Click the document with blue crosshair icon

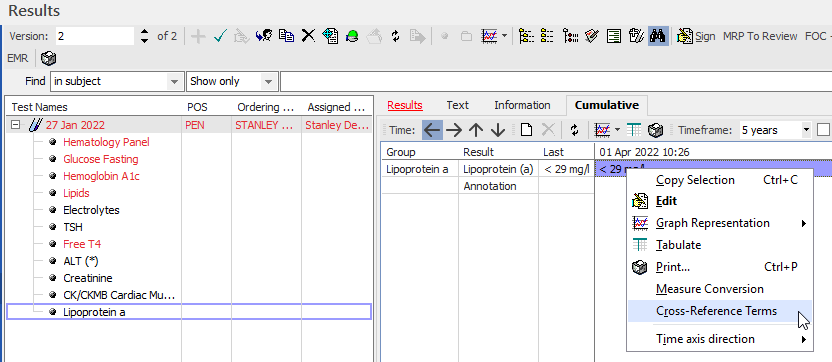(330, 36)
